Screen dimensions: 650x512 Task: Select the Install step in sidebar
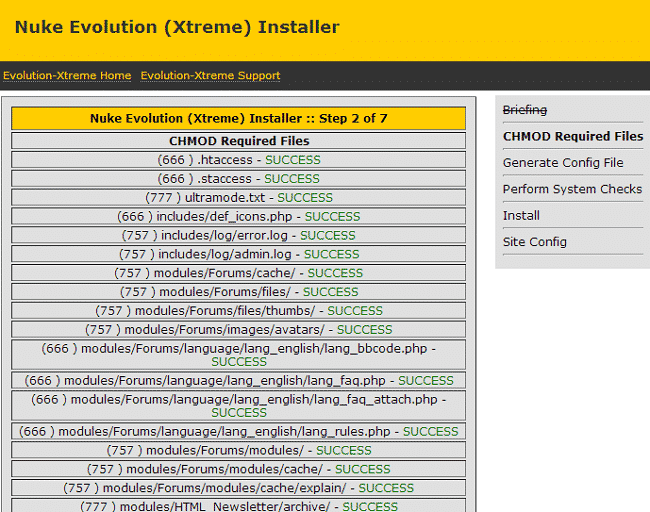[x=521, y=215]
